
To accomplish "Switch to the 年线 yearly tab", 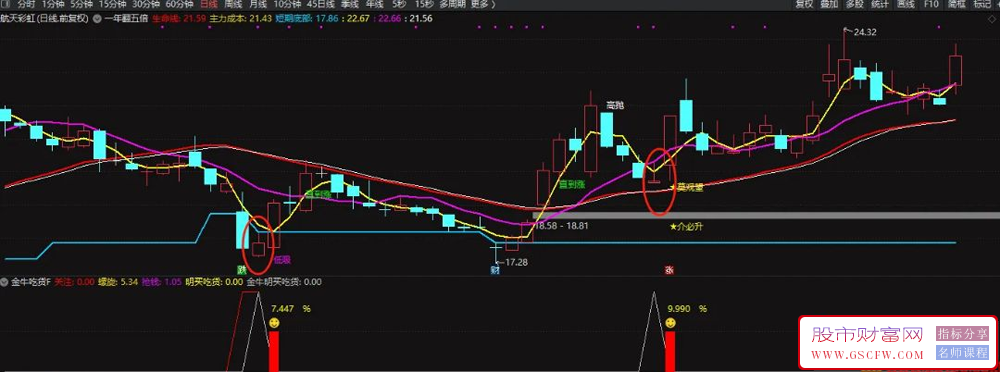I will (x=374, y=4).
